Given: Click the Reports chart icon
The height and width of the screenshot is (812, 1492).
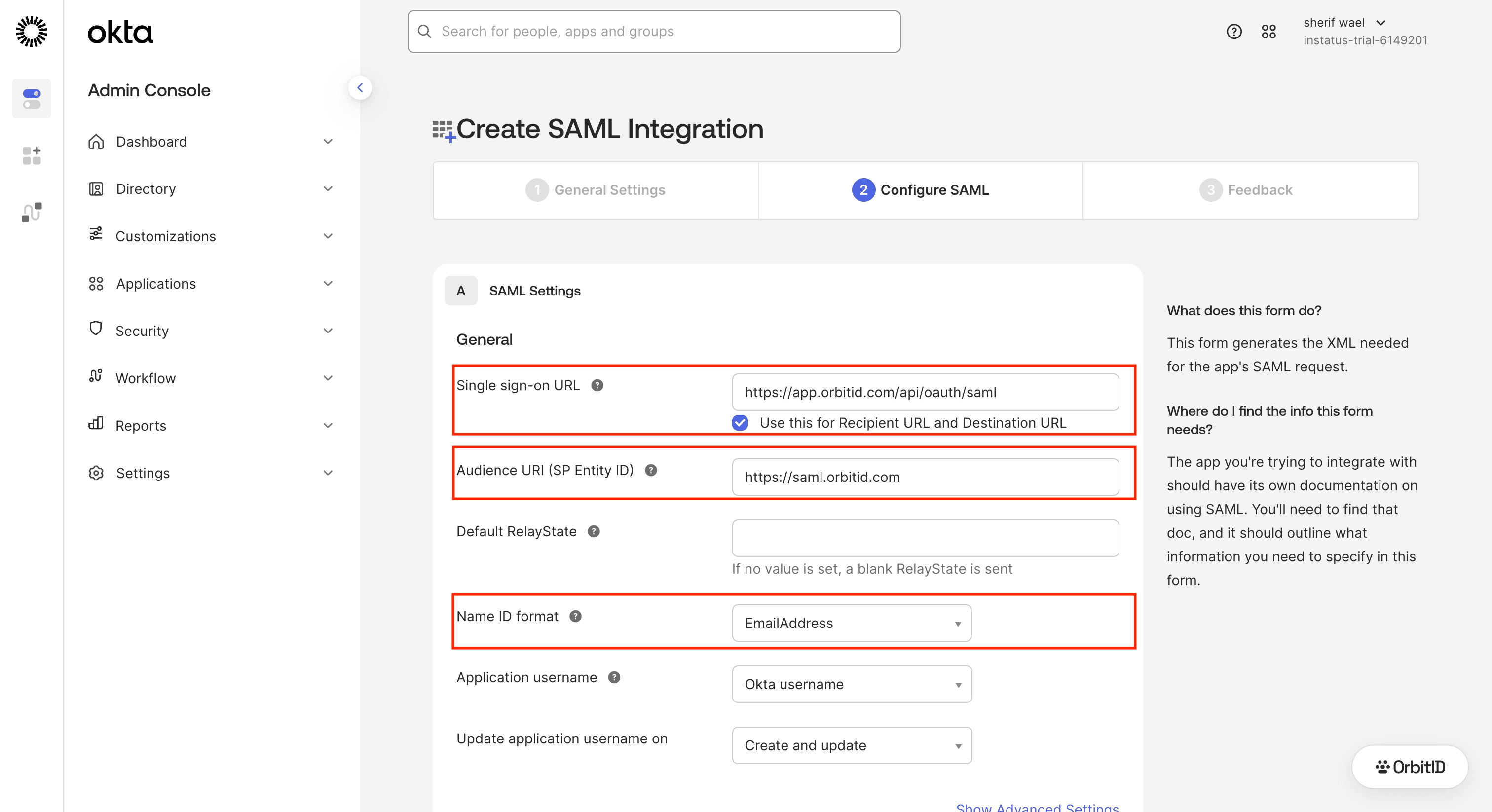Looking at the screenshot, I should coord(96,423).
